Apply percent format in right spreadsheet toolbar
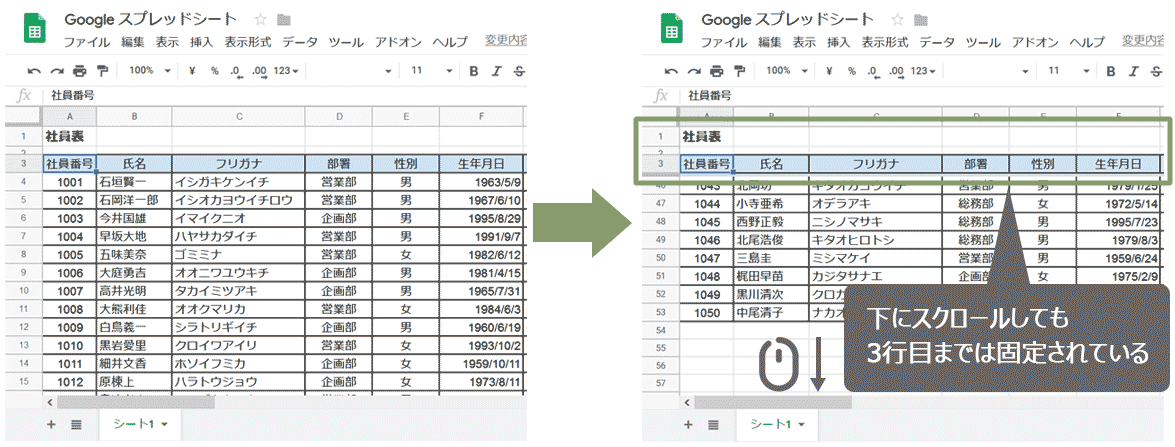Viewport: 1175px width, 447px height. coord(851,71)
